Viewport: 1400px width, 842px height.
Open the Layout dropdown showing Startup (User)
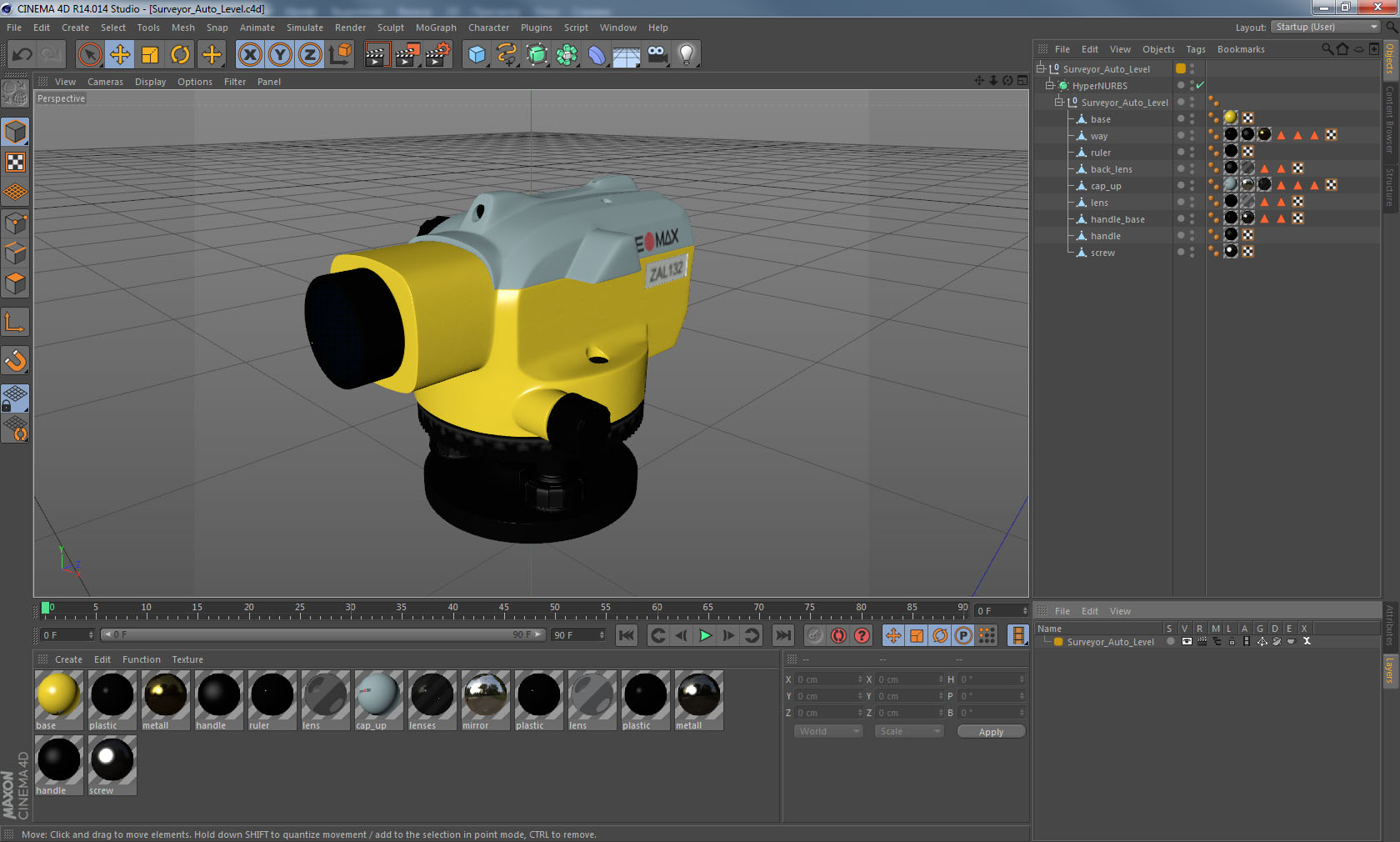point(1326,27)
